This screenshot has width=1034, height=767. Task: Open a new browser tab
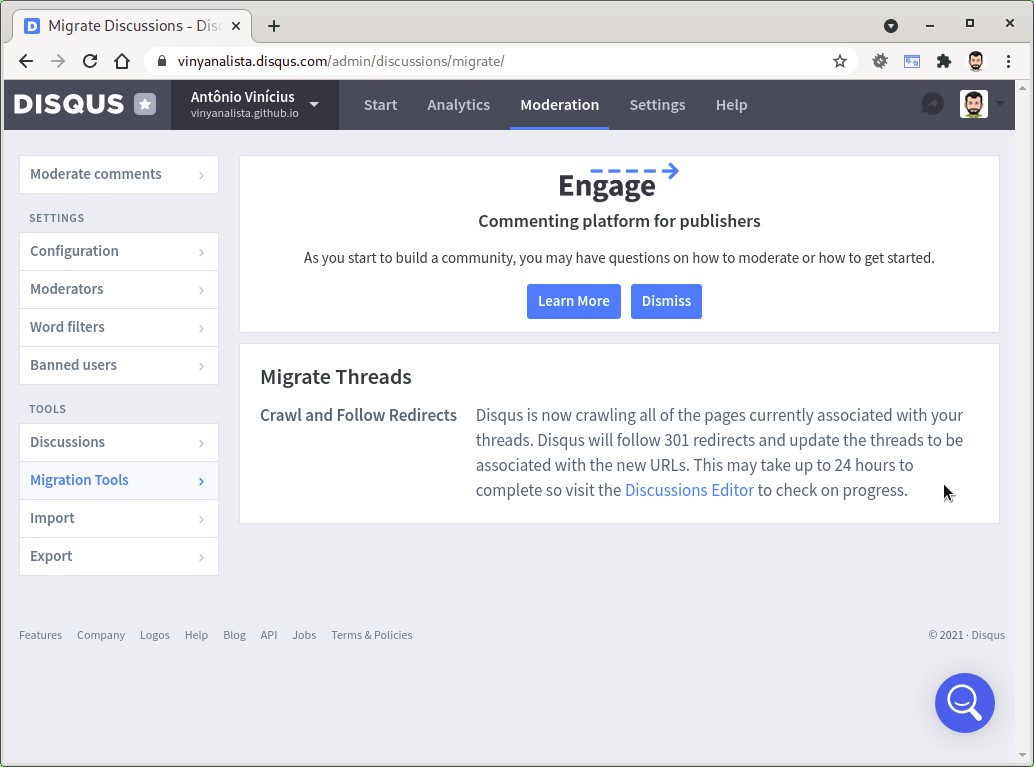tap(274, 26)
